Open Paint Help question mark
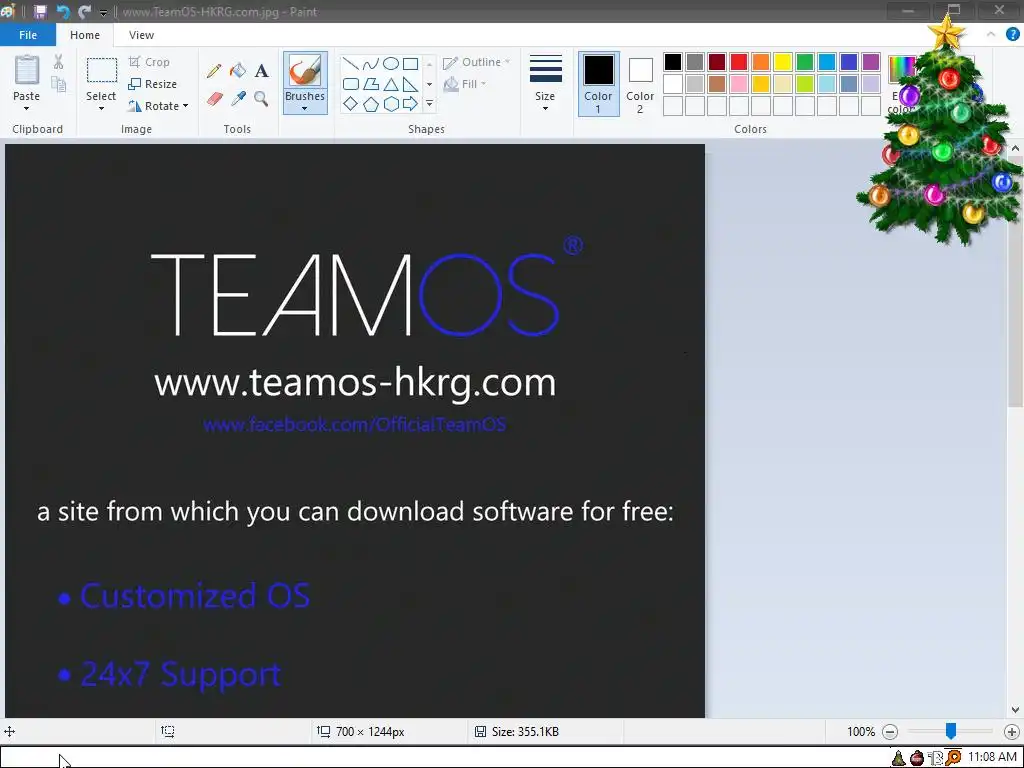 (x=1012, y=35)
